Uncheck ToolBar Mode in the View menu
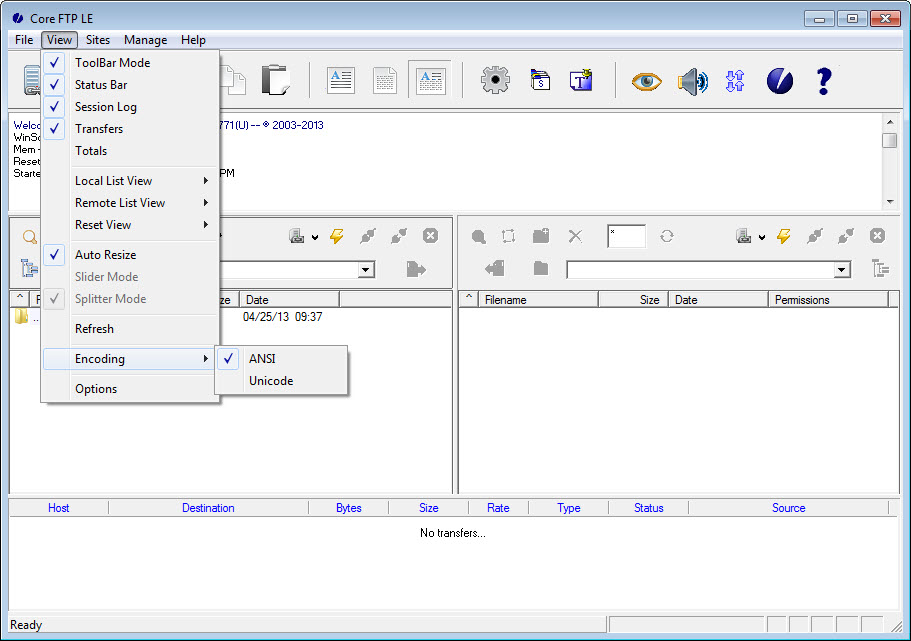Image resolution: width=911 pixels, height=641 pixels. click(130, 63)
